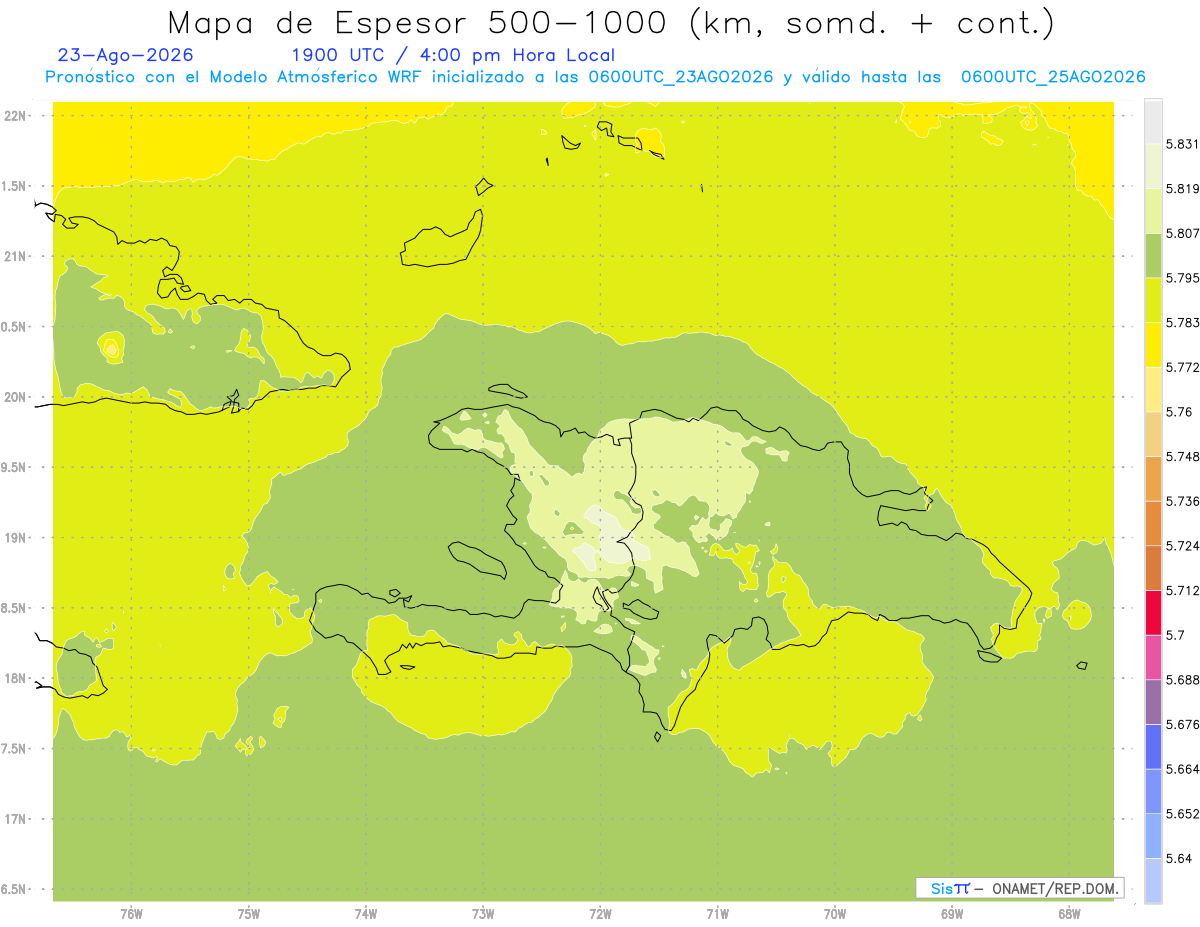
Task: Click the longitude label "73W"
Action: click(x=483, y=914)
